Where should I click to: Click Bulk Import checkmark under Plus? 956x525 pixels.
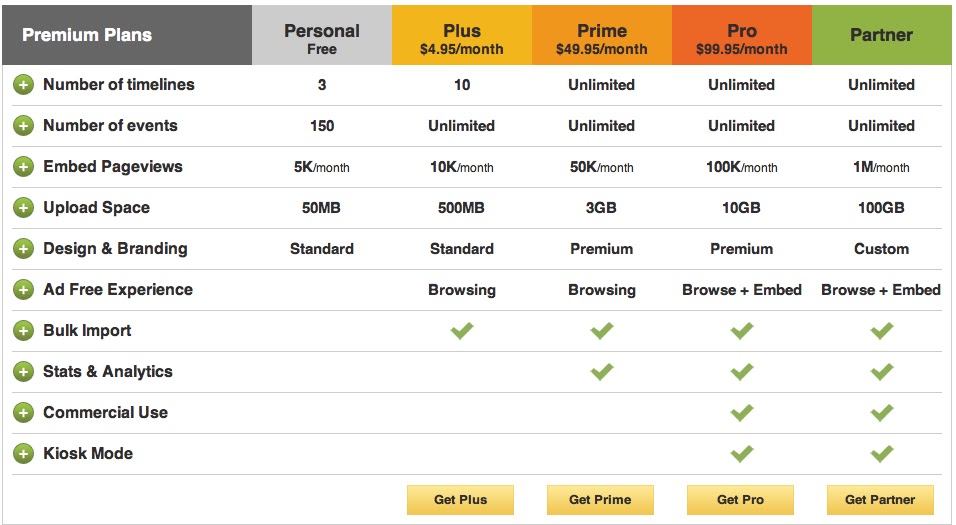pyautogui.click(x=462, y=331)
